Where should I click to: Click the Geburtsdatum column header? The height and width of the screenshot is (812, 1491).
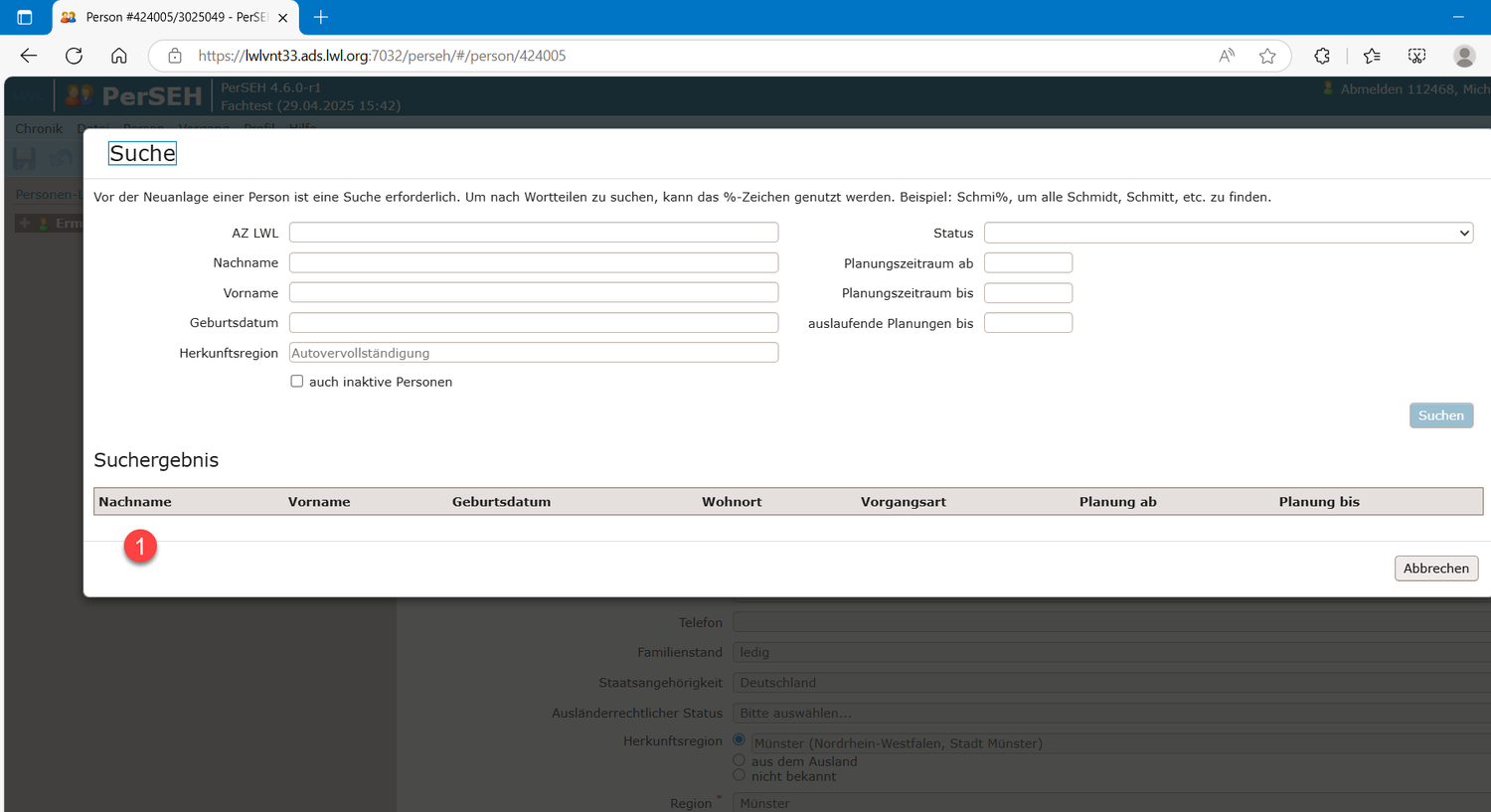coord(501,502)
